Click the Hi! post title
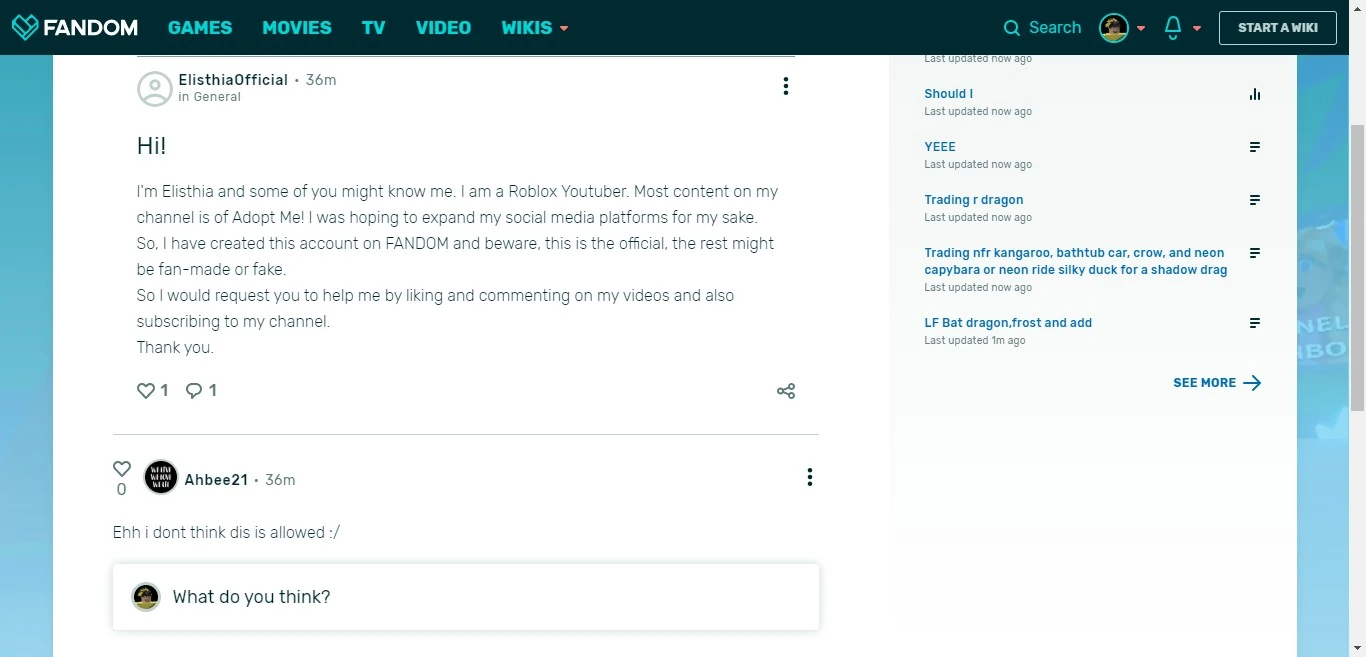The height and width of the screenshot is (657, 1366). pos(151,146)
